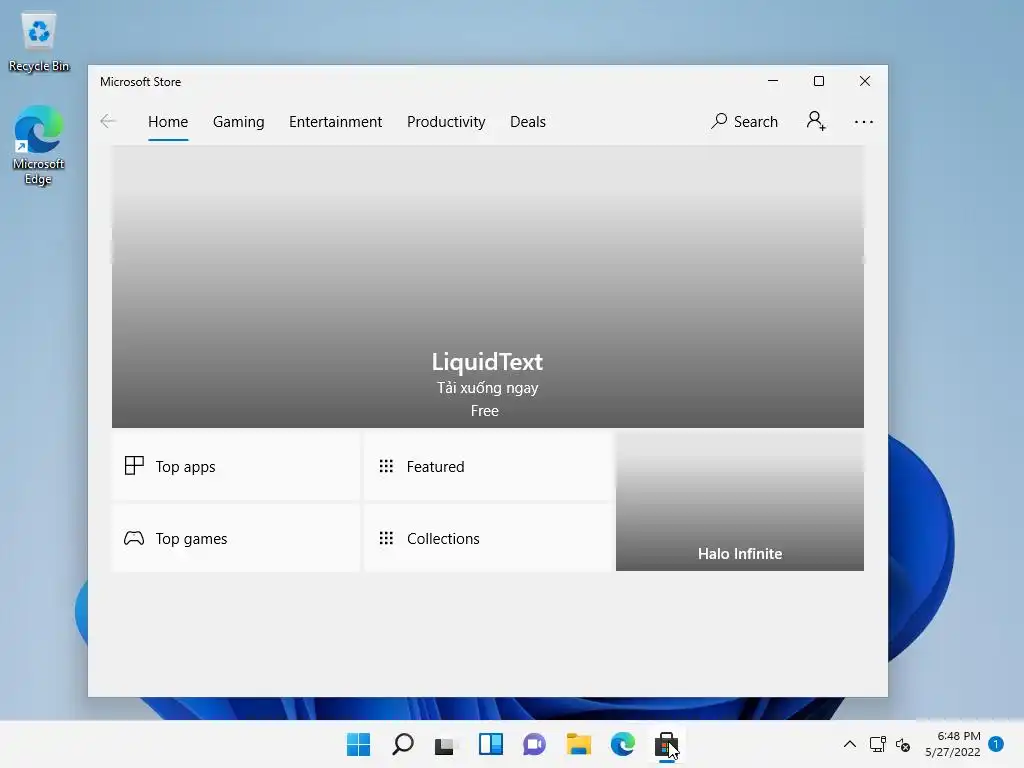Open taskbar Search magnifier

pos(402,744)
